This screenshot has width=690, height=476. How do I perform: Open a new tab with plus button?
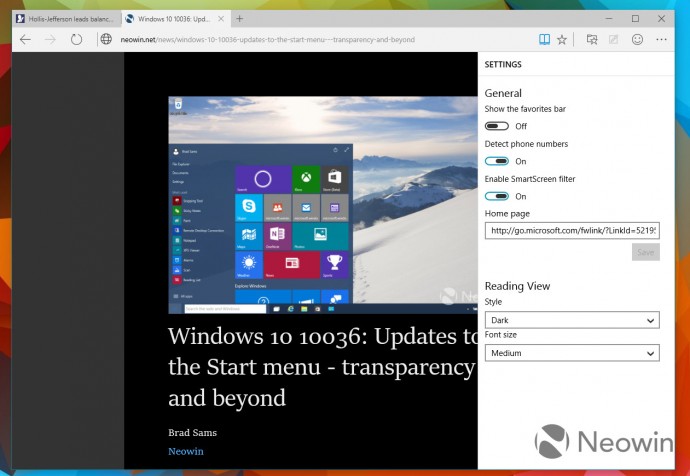[240, 18]
